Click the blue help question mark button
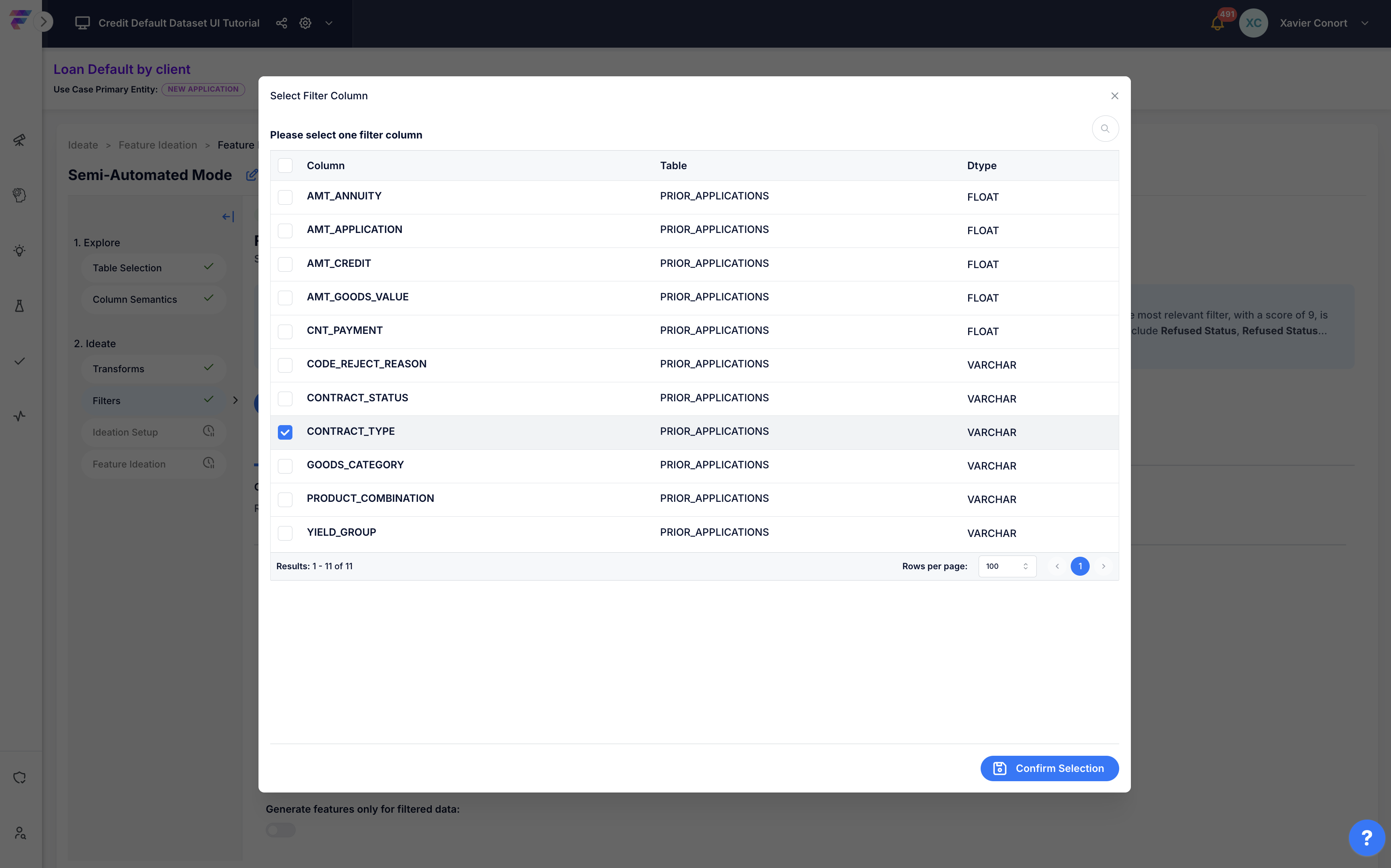 coord(1366,838)
